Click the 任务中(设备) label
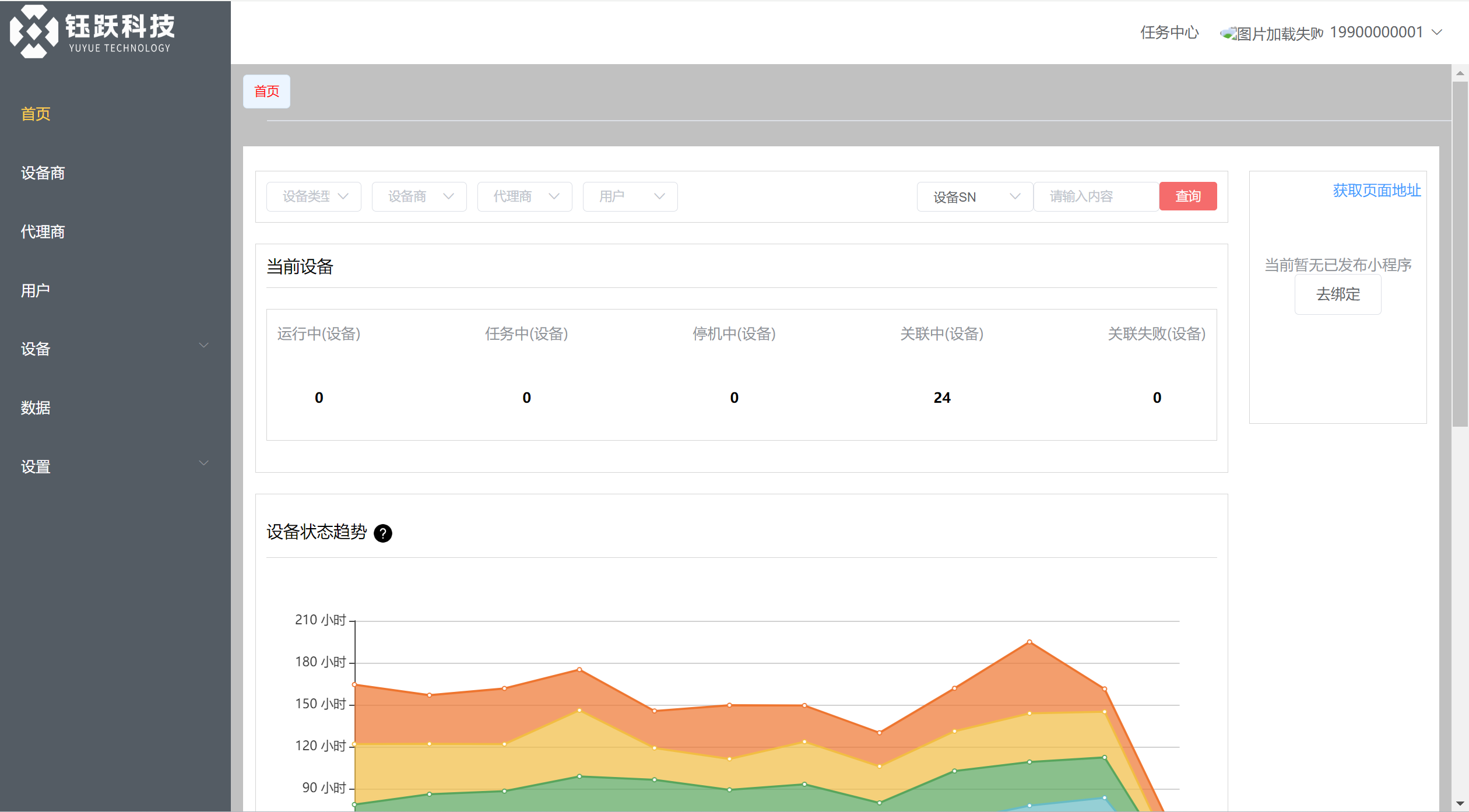Viewport: 1469px width, 812px height. [526, 334]
